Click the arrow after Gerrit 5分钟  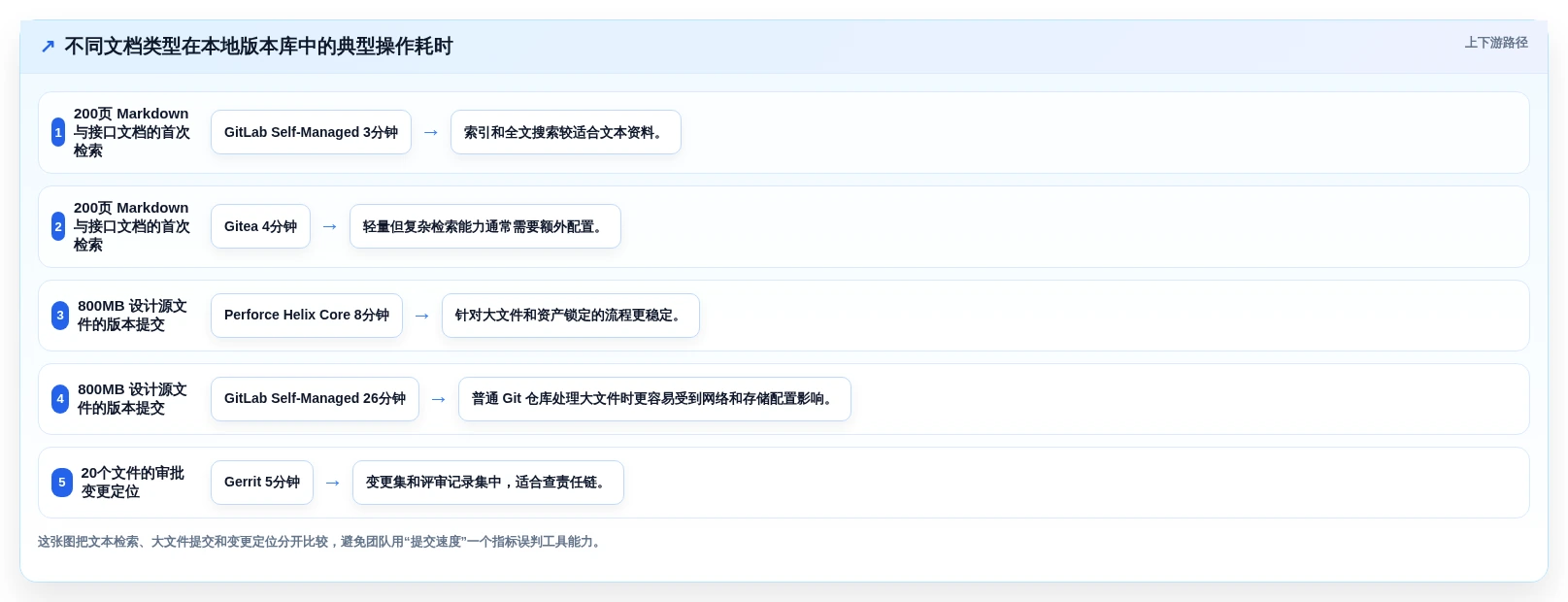pyautogui.click(x=333, y=483)
